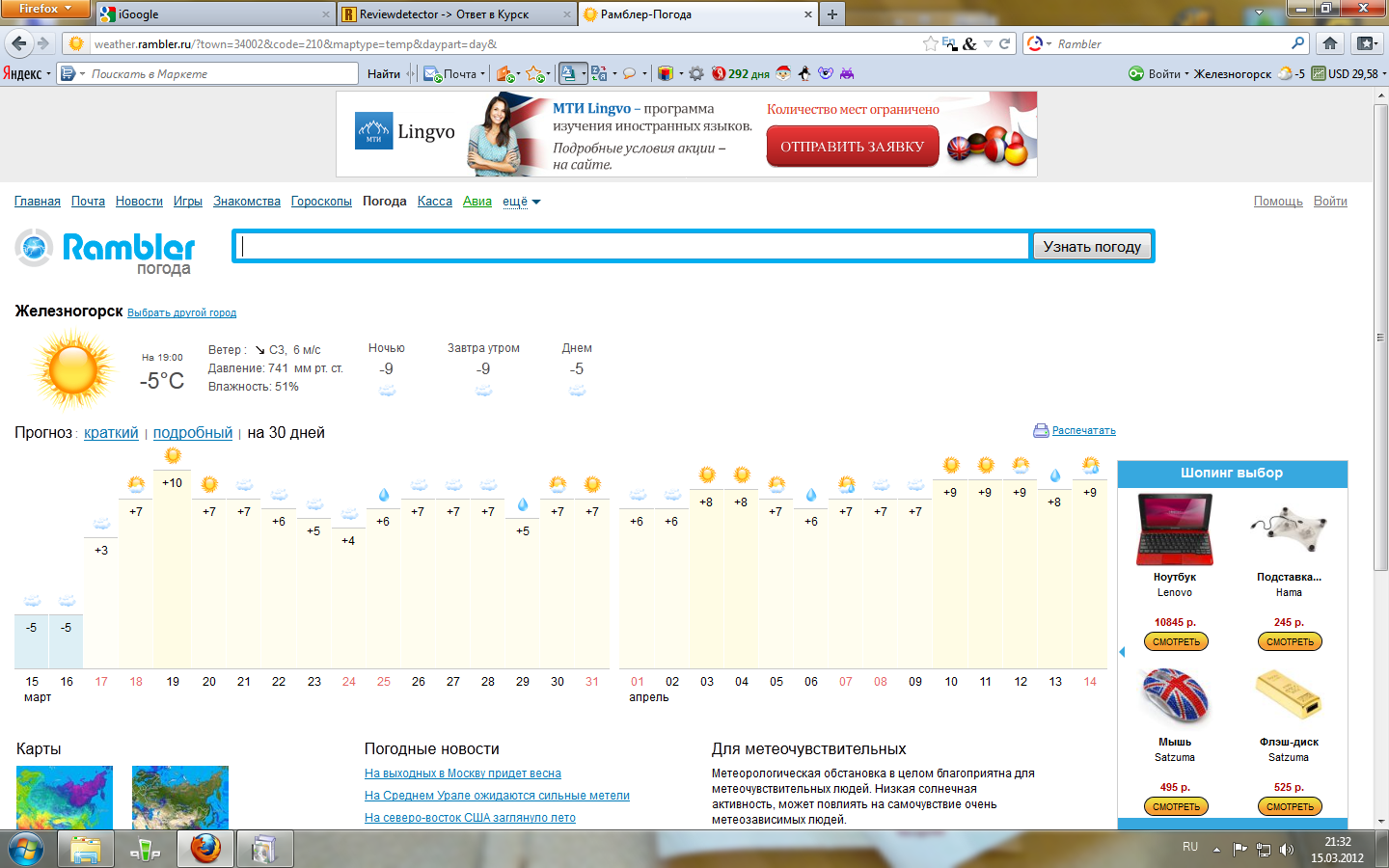Screen dimensions: 1389x868
Task: Click the magnifier icon in Rambler search box
Action: coord(1297,43)
